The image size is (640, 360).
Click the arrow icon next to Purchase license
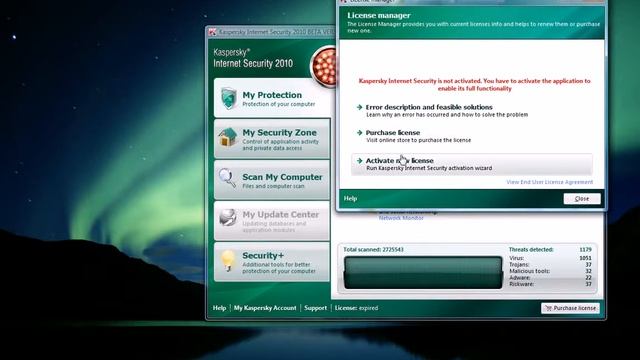[x=359, y=132]
